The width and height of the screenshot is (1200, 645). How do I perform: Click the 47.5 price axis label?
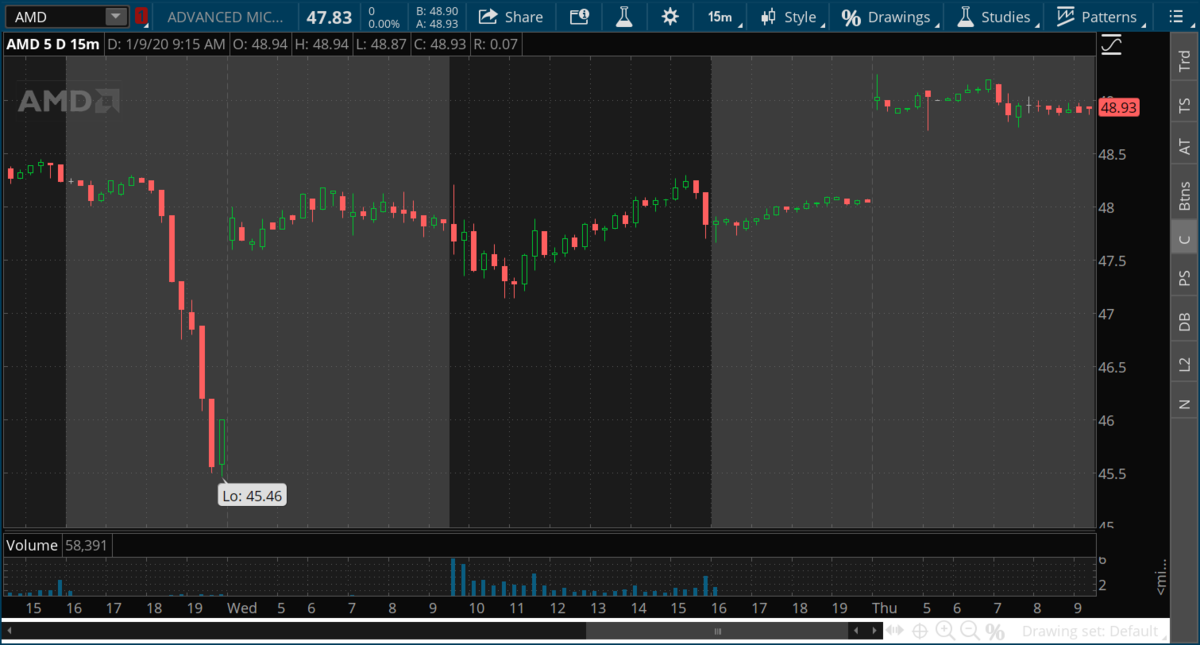pos(1114,261)
